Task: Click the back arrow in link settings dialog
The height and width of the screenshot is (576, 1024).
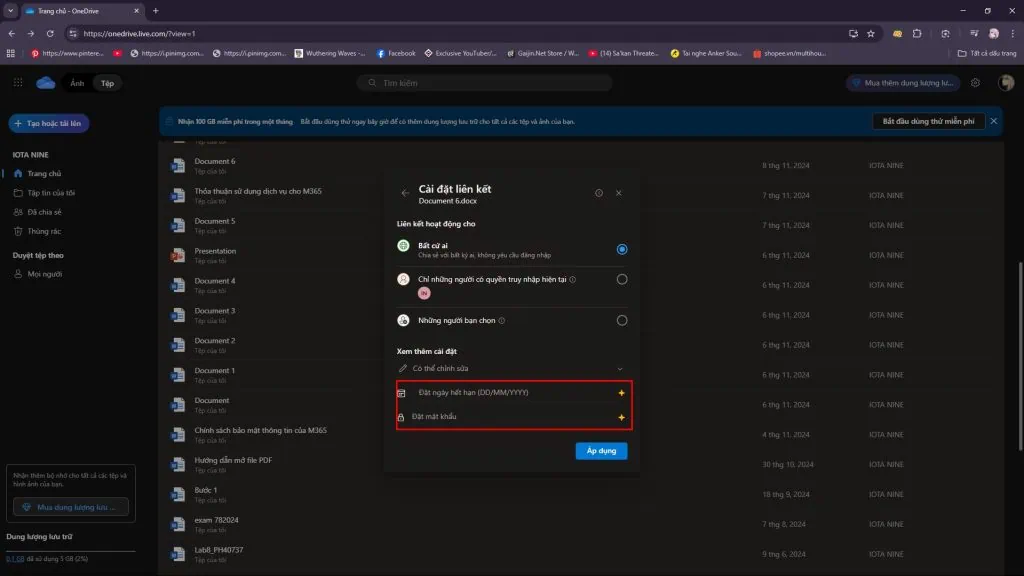Action: click(405, 193)
